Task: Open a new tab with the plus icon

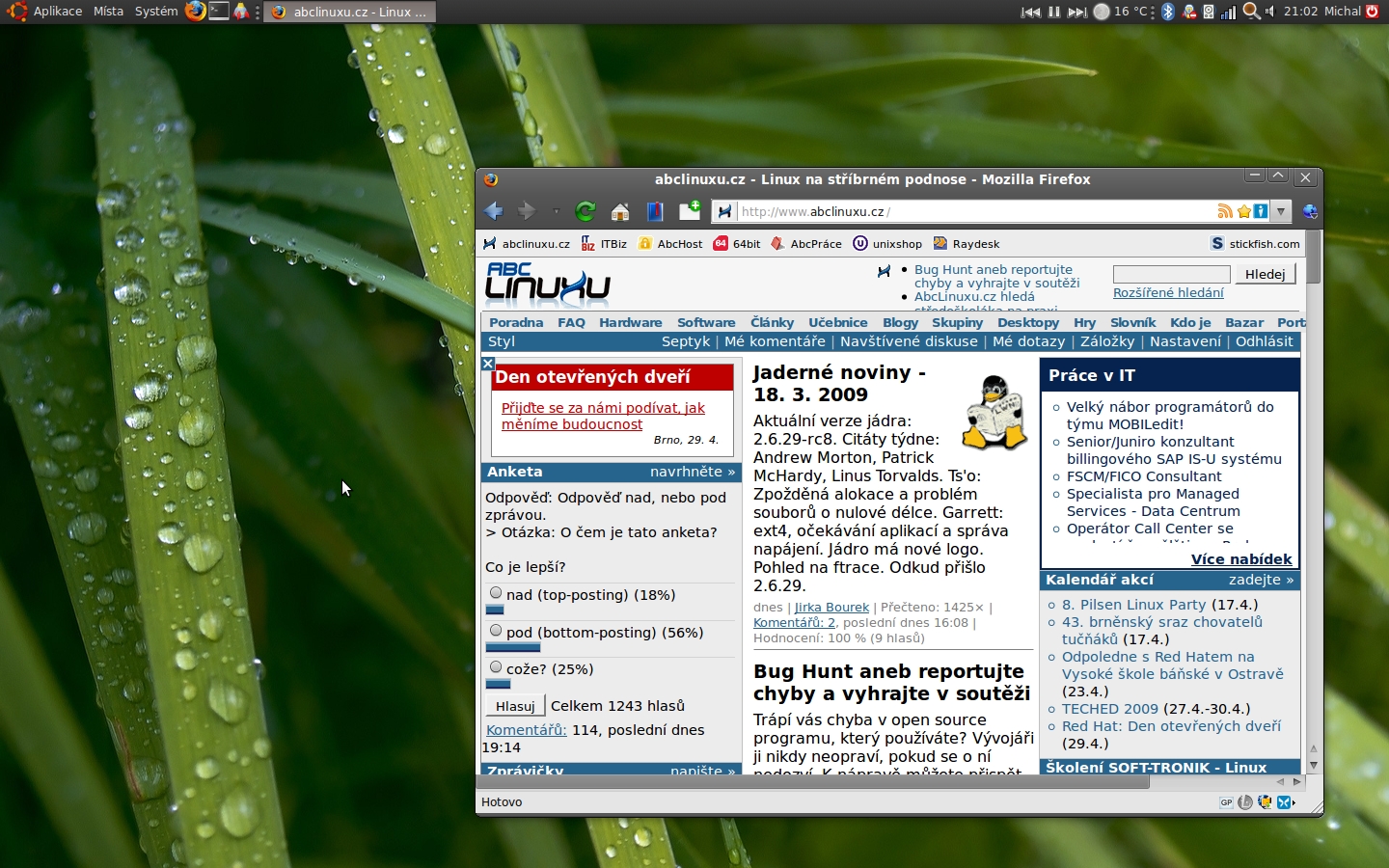Action: 690,210
